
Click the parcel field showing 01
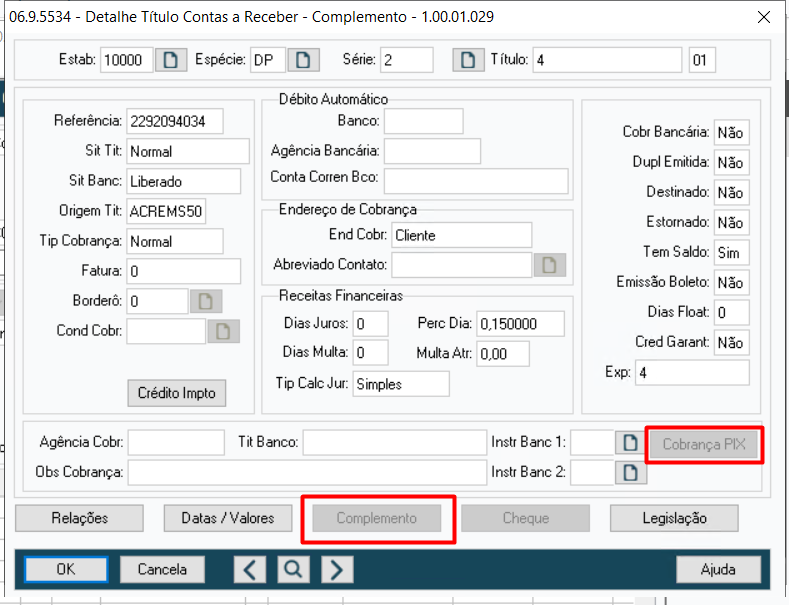coord(702,60)
